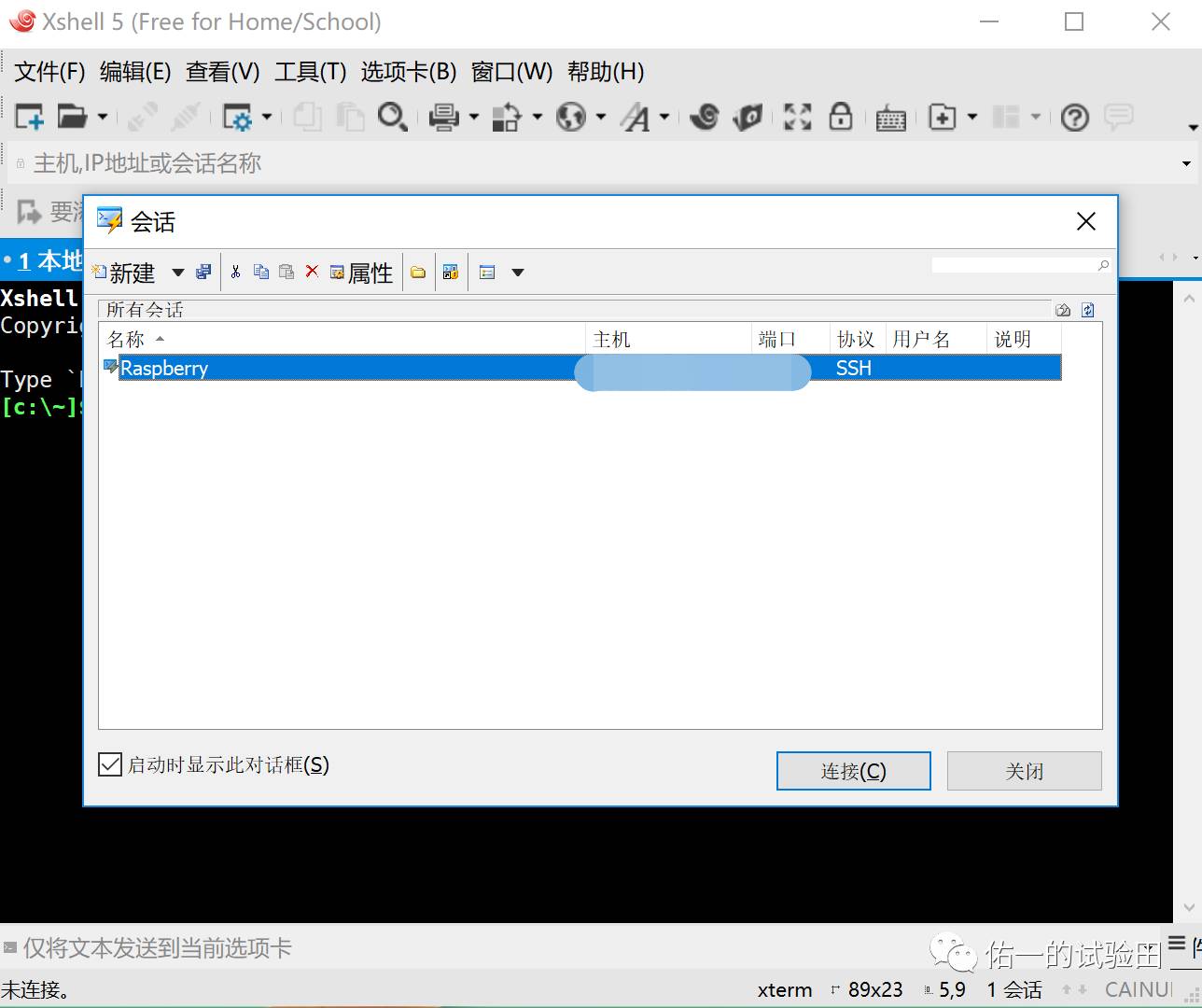
Task: Toggle 启动时显示此对话框(S) checkbox
Action: 110,765
